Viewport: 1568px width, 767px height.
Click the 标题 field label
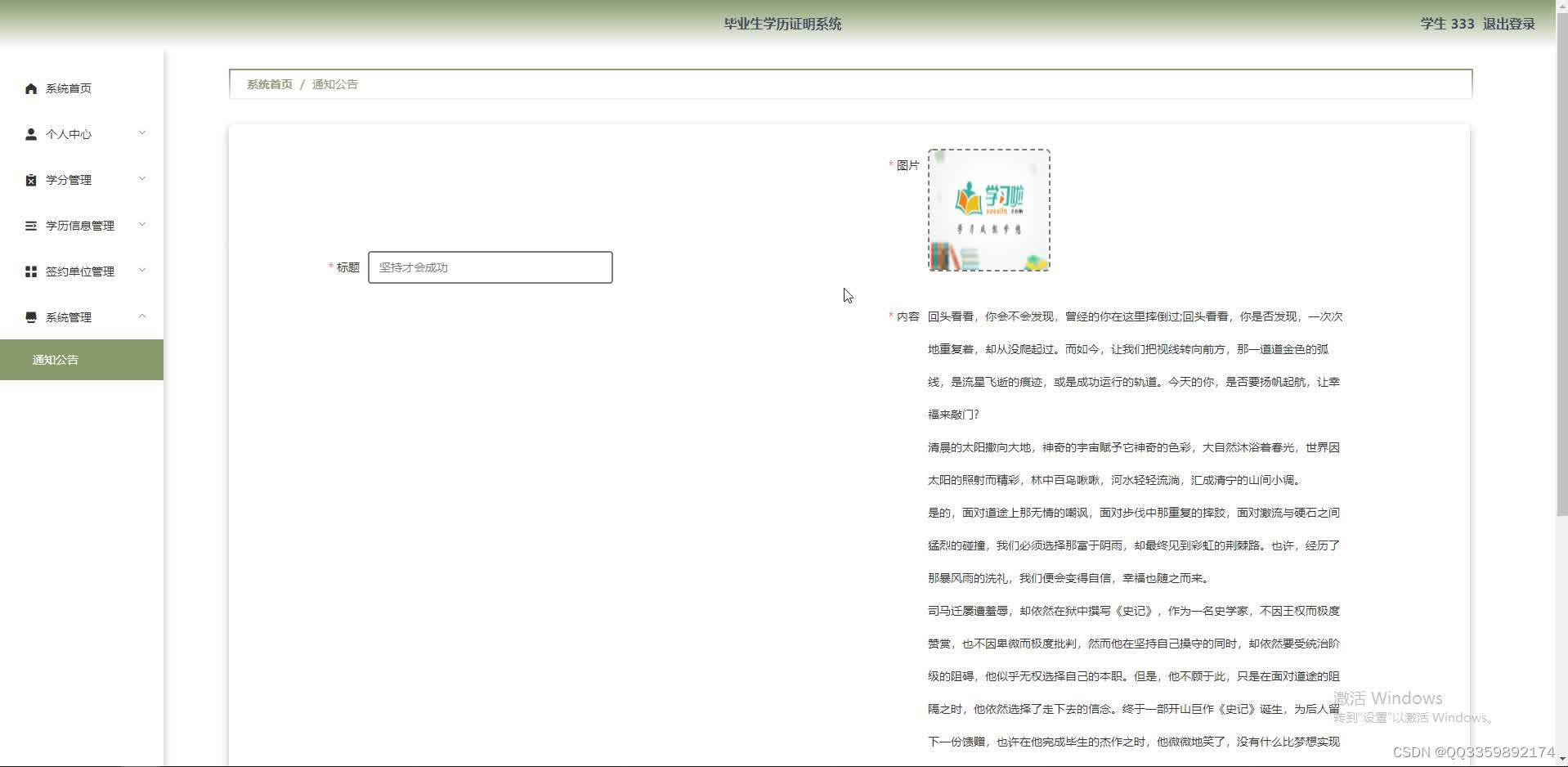coord(348,267)
